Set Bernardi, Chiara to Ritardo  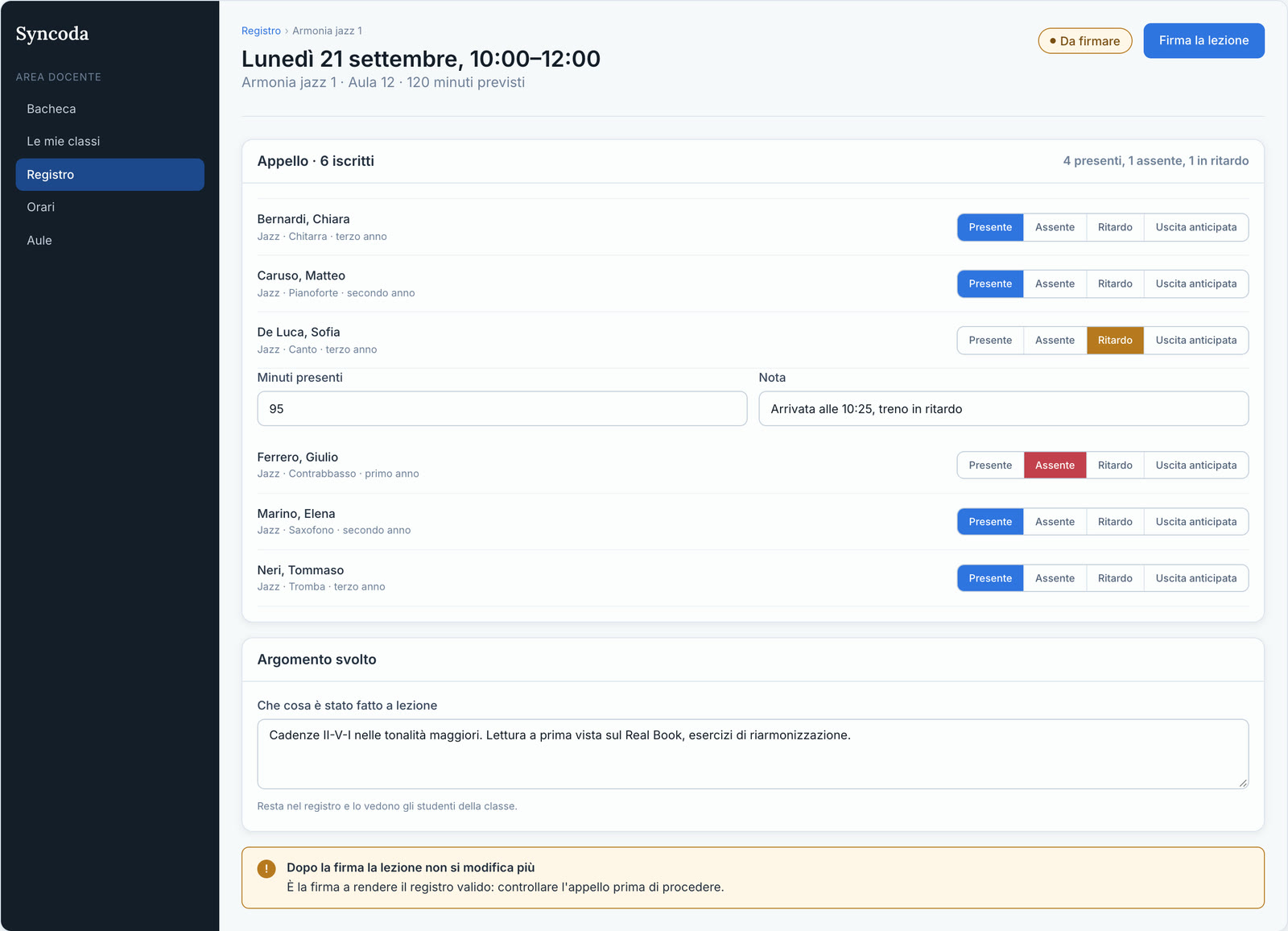(x=1115, y=227)
